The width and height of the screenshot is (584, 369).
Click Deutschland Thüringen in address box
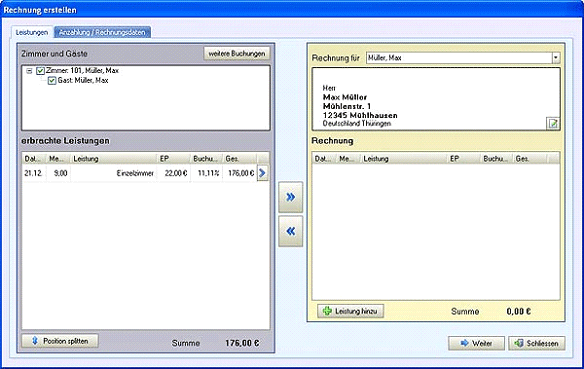pos(357,124)
